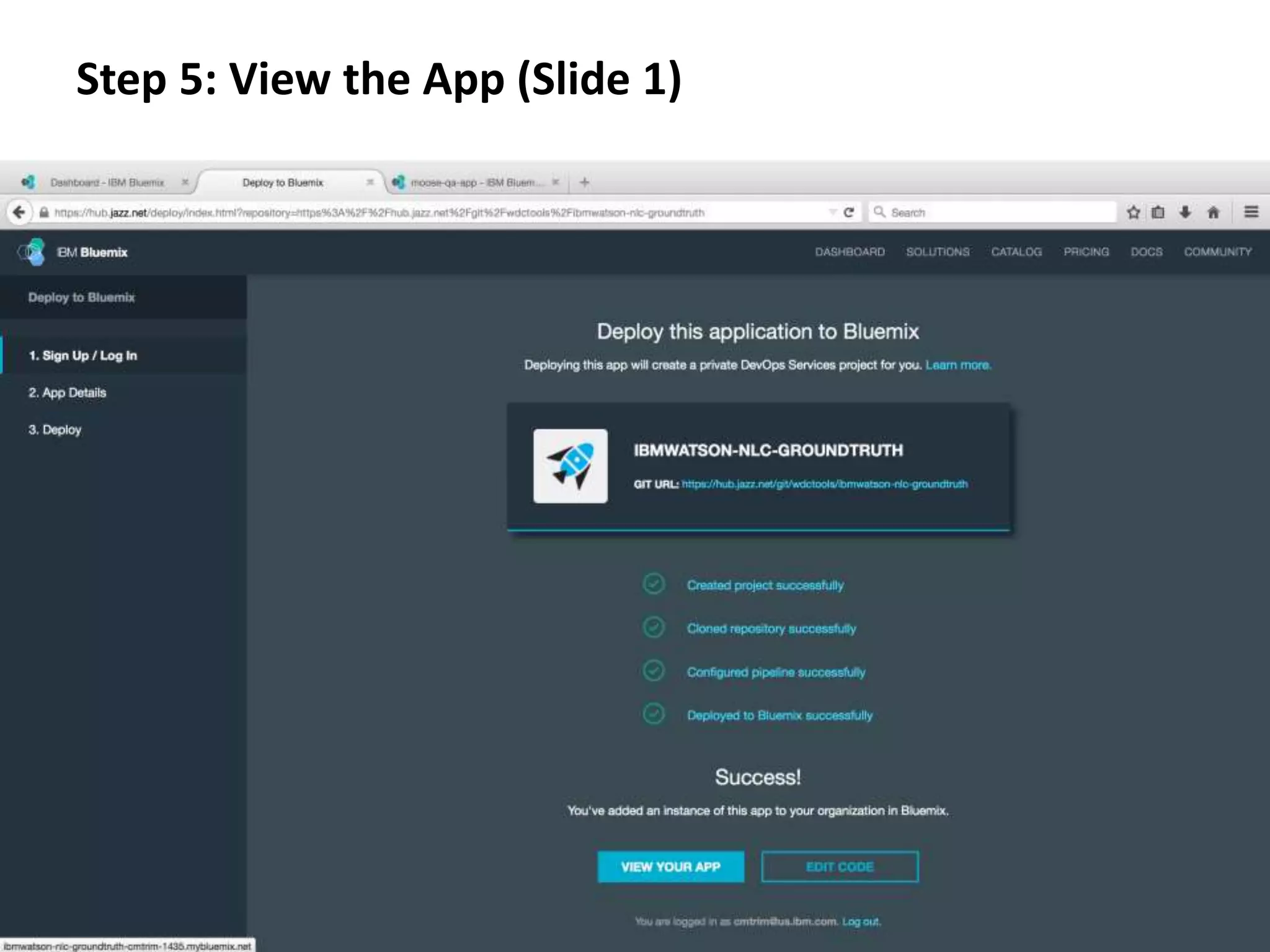Open DASHBOARD in the Bluemix navigation
This screenshot has height=952, width=1270.
click(850, 252)
